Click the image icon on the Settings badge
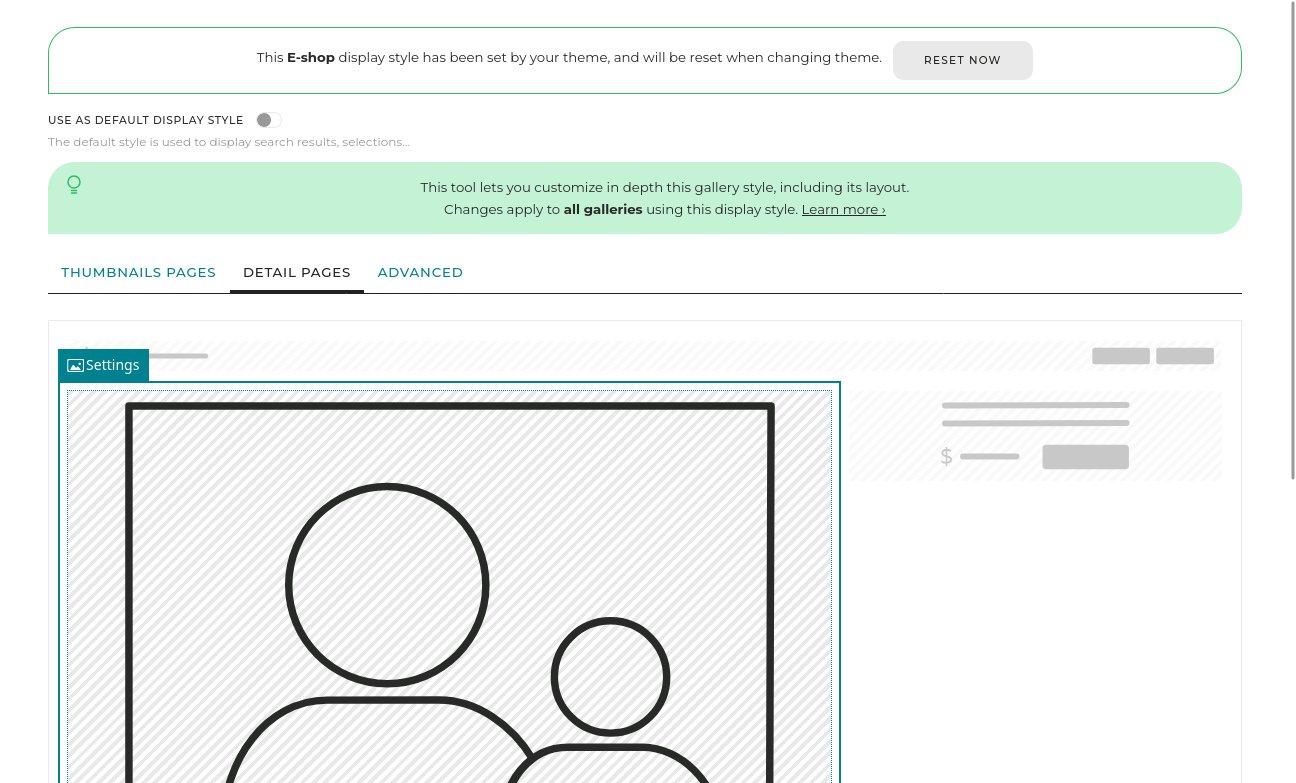 coord(75,365)
